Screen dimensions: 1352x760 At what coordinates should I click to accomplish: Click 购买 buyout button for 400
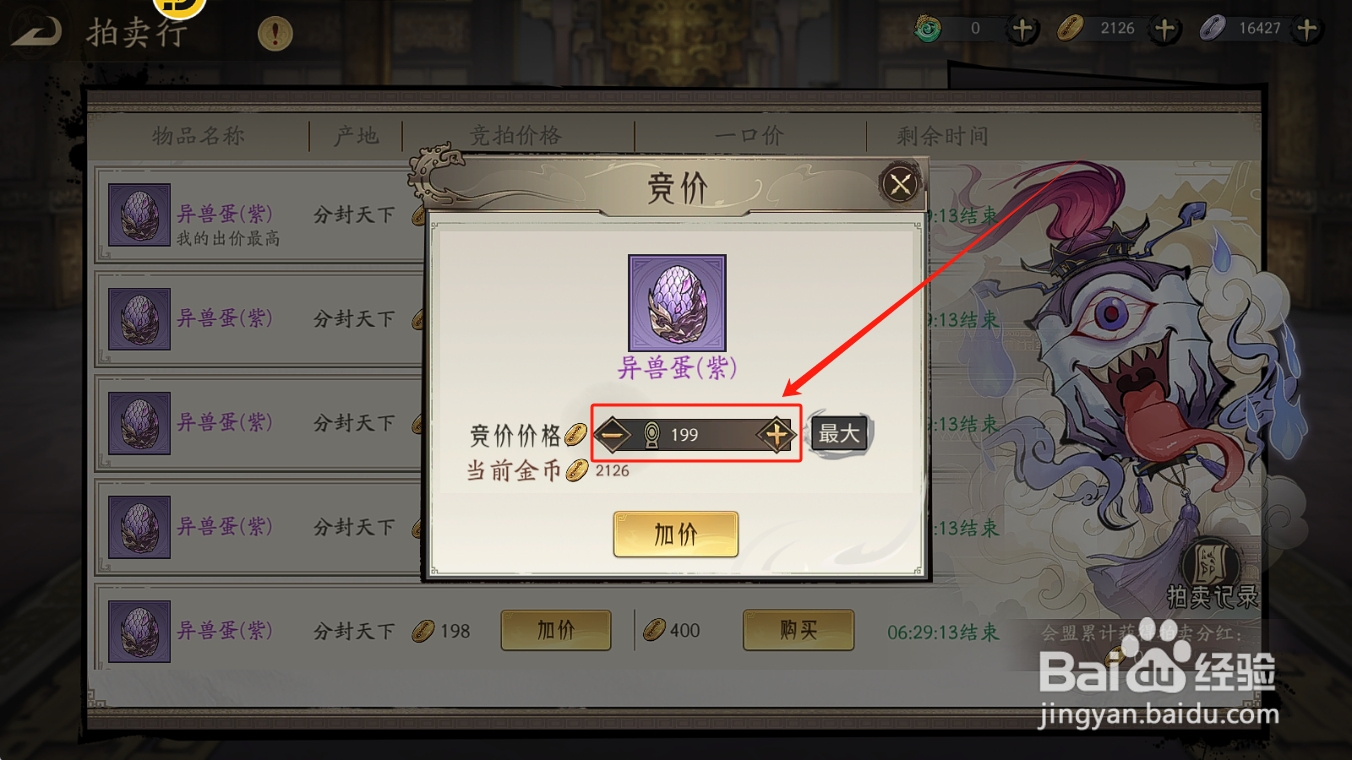tap(798, 630)
